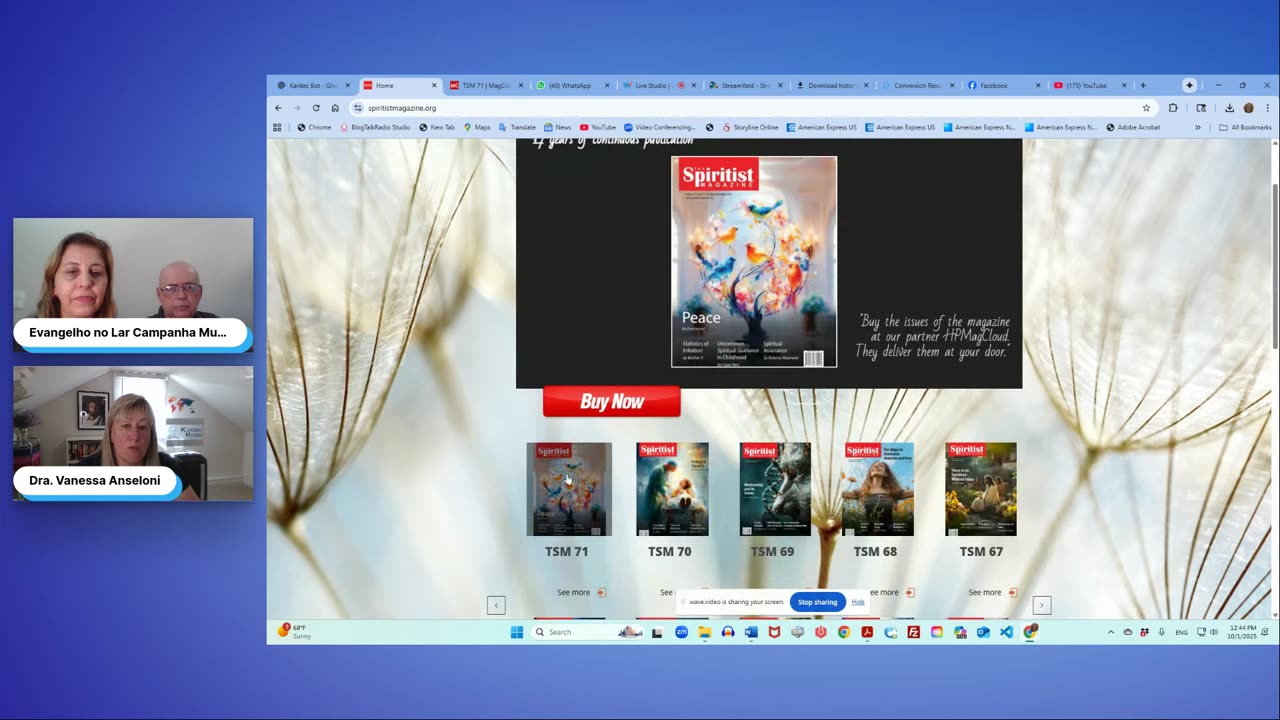Click the Stop sharing button
The height and width of the screenshot is (720, 1280).
point(817,602)
